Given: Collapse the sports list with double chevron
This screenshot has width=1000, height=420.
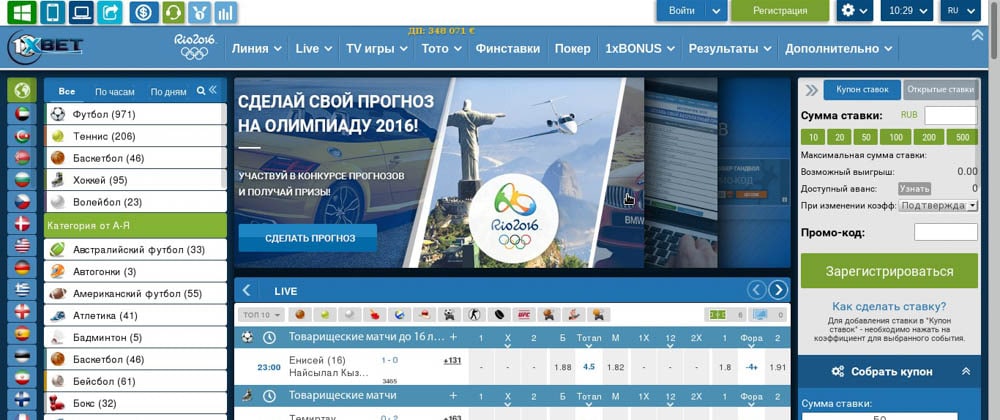Looking at the screenshot, I should point(213,91).
